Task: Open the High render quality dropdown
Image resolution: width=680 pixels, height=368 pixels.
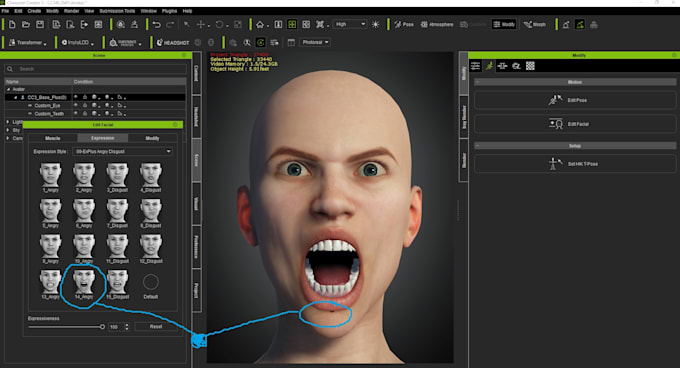Action: pos(350,24)
